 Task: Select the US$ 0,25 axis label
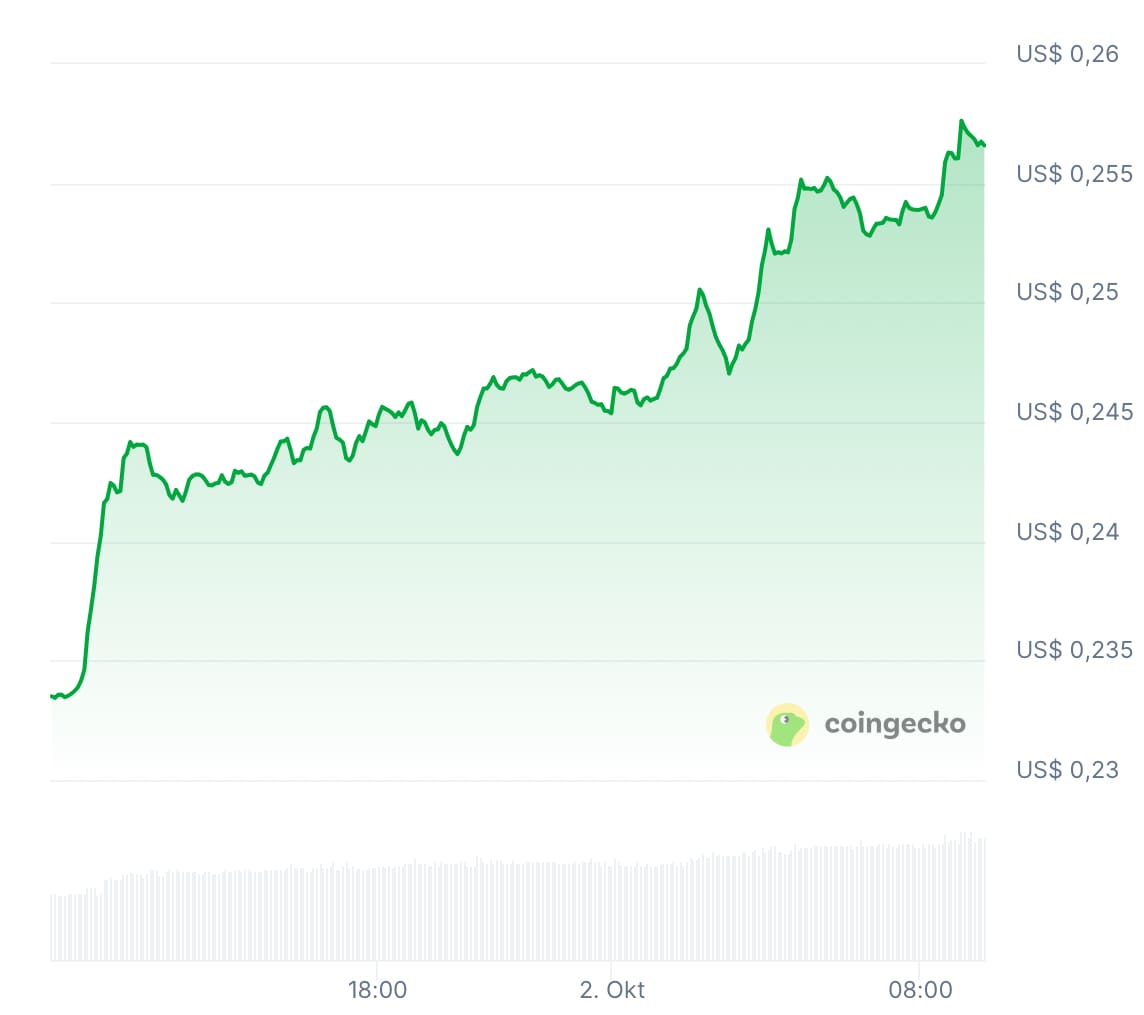pos(1067,292)
